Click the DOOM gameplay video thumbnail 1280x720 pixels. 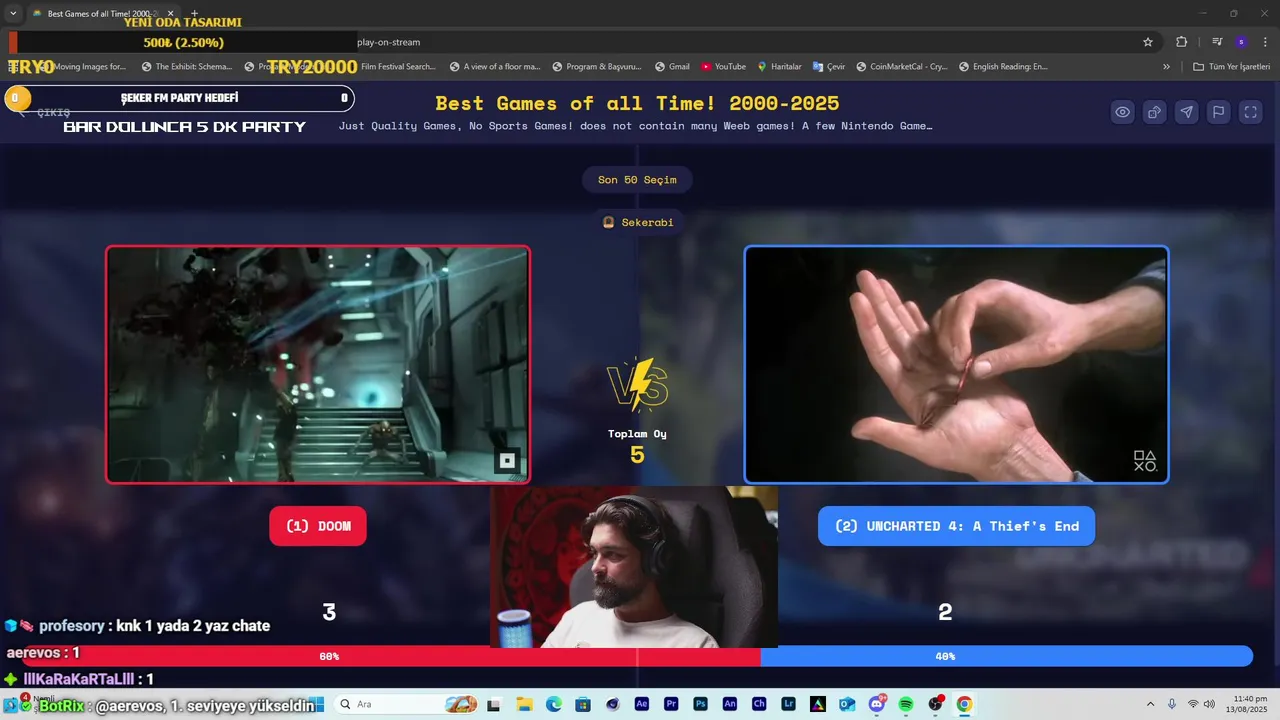[318, 364]
